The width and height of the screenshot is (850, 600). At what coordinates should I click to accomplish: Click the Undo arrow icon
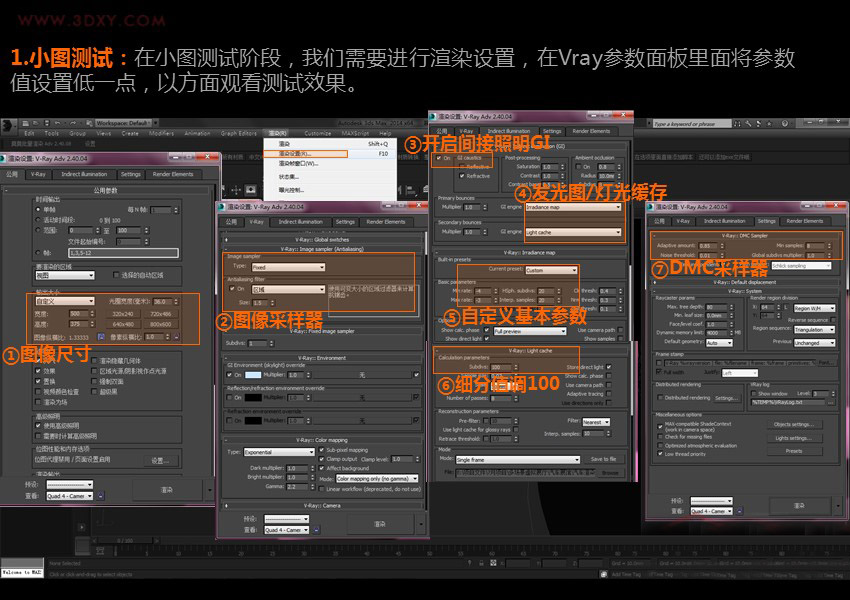pos(57,124)
